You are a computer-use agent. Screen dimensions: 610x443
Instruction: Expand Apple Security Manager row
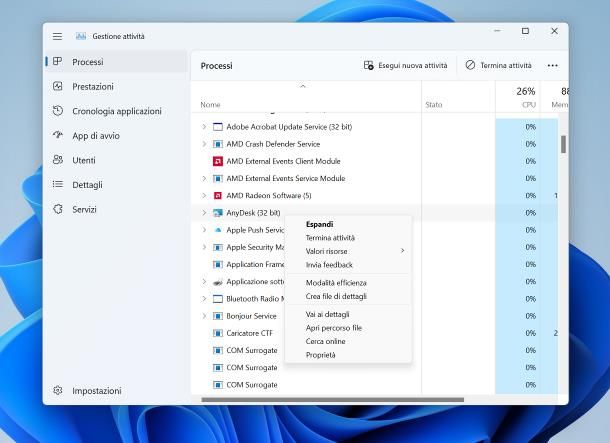(204, 247)
